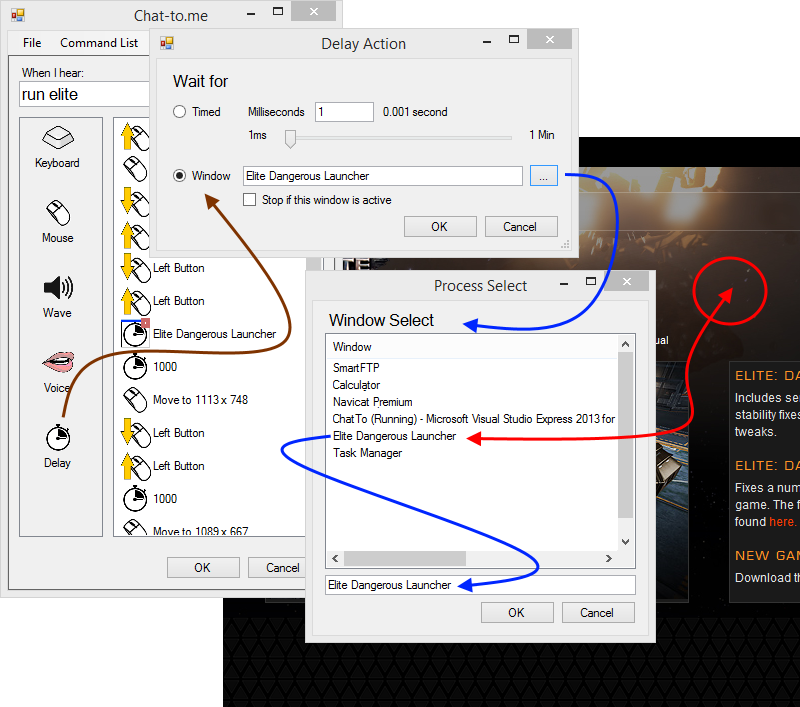Open the Command List menu
This screenshot has width=800, height=707.
click(x=99, y=43)
